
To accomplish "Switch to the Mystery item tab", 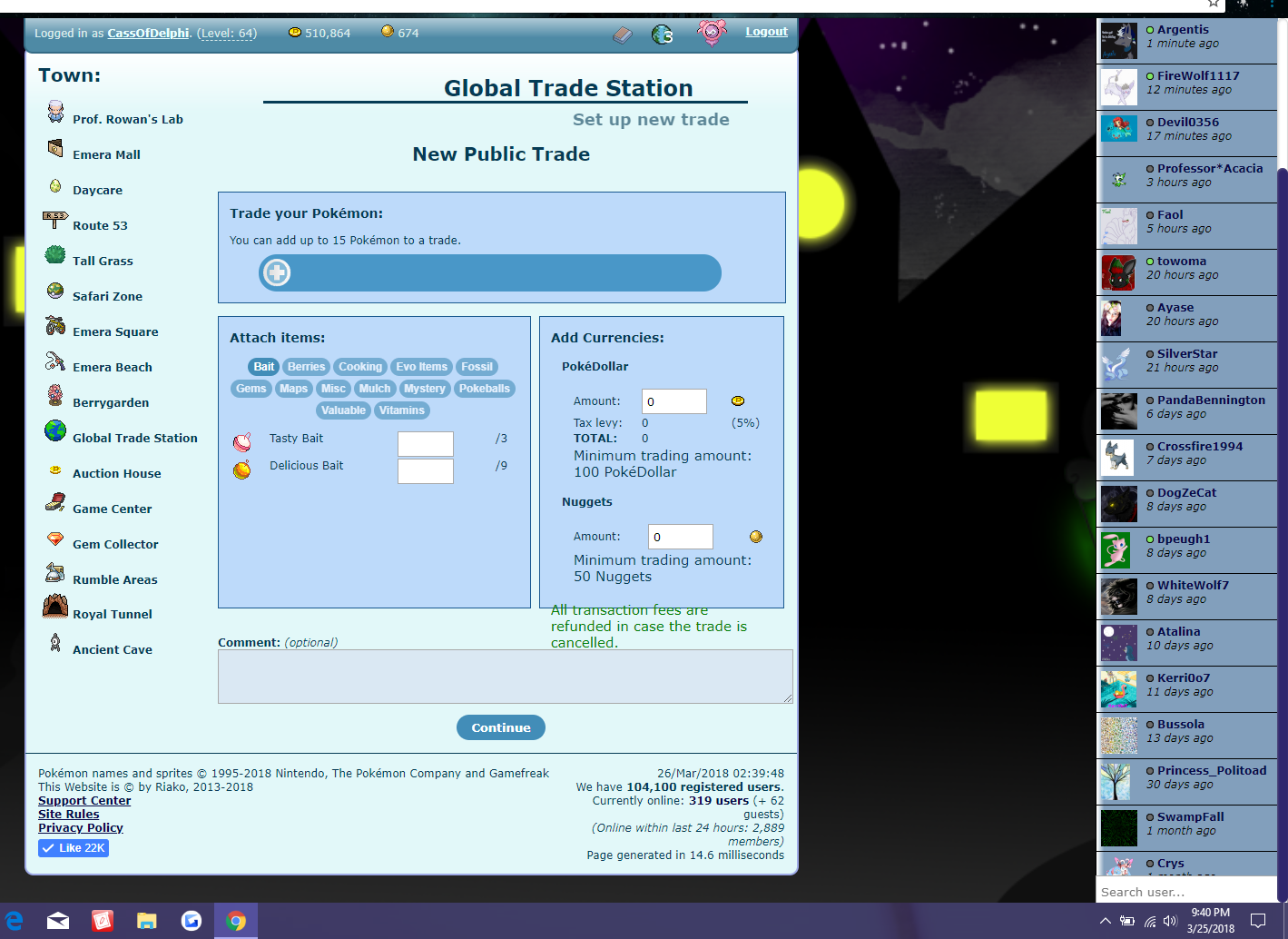I will tap(425, 389).
